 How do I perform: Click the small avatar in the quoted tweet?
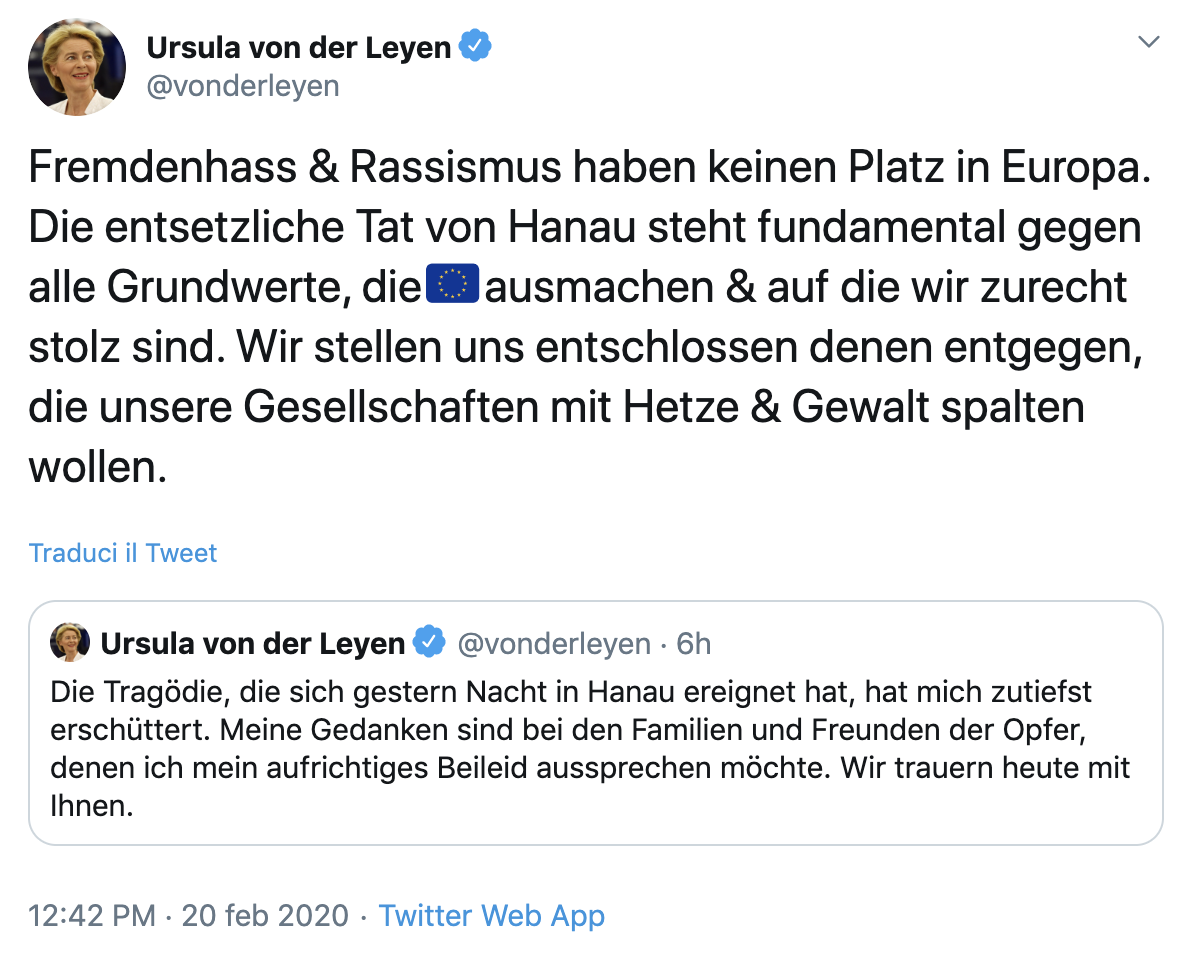point(70,643)
